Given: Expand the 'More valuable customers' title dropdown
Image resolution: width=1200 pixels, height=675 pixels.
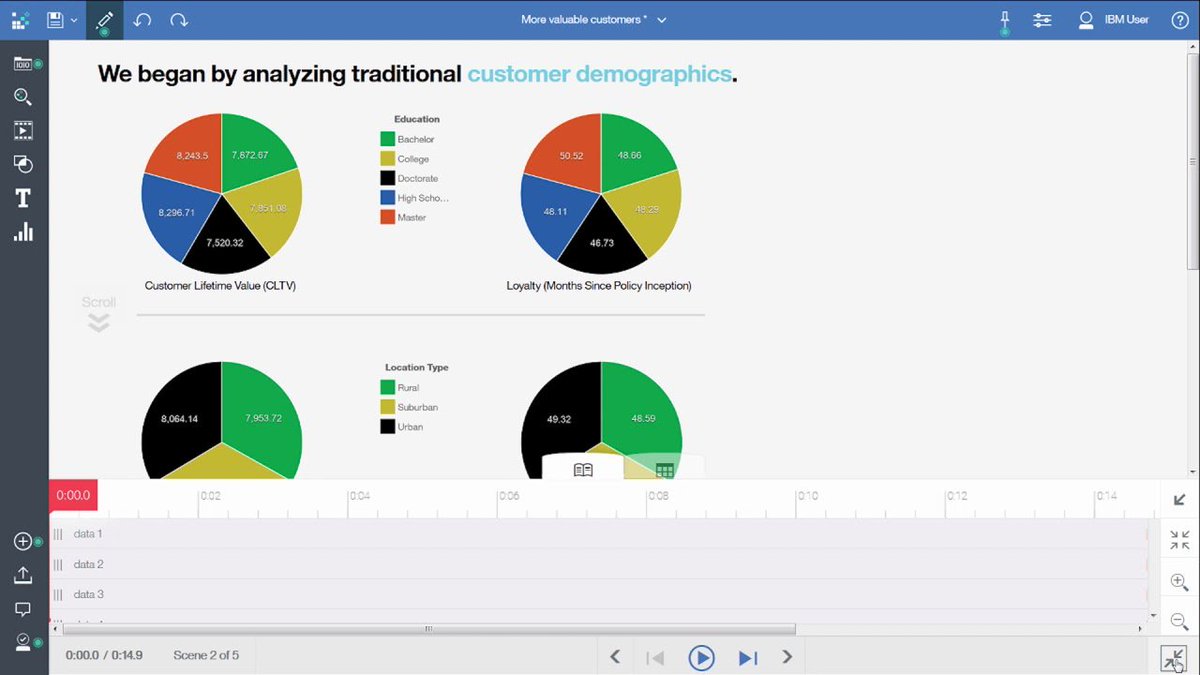Looking at the screenshot, I should [x=662, y=20].
